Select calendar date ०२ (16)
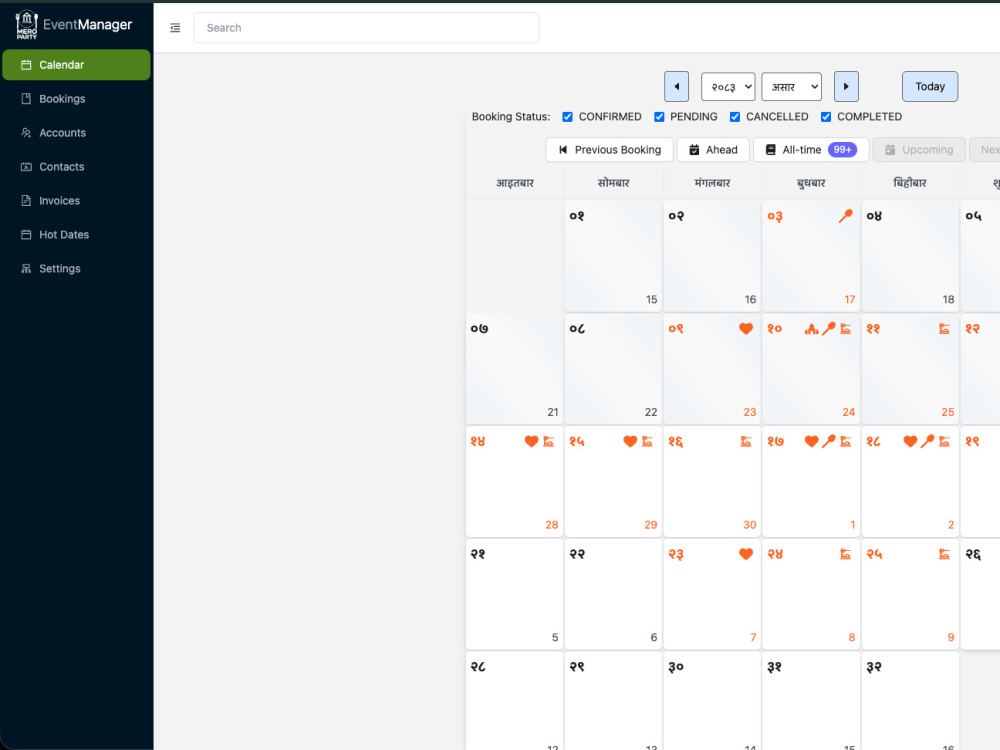Screen dimensions: 1000x750 pyautogui.click(x=712, y=256)
